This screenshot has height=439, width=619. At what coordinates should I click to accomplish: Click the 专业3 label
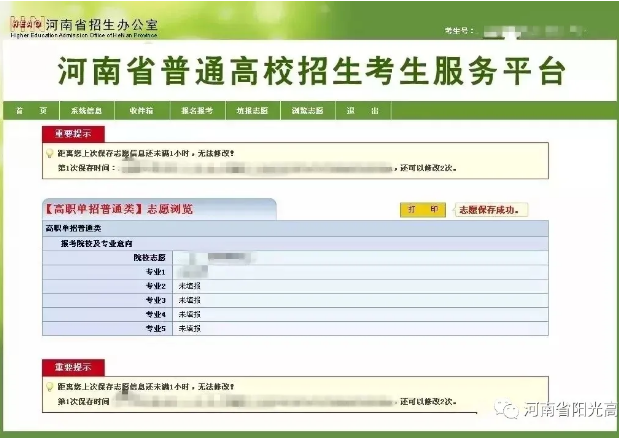tap(156, 300)
